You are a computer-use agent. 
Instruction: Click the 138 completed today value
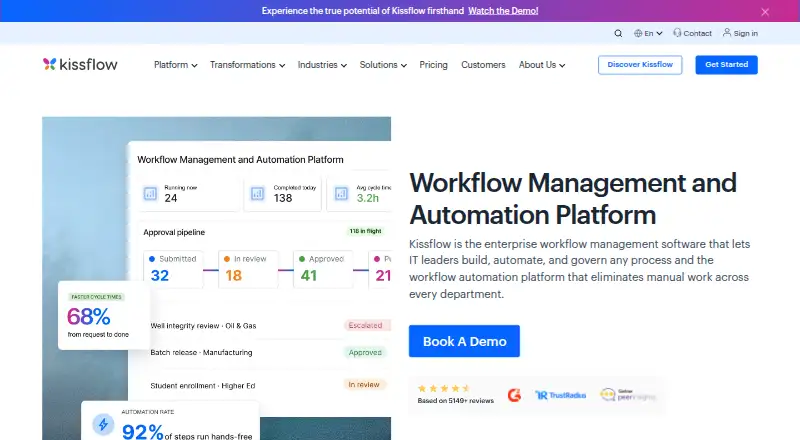point(283,198)
